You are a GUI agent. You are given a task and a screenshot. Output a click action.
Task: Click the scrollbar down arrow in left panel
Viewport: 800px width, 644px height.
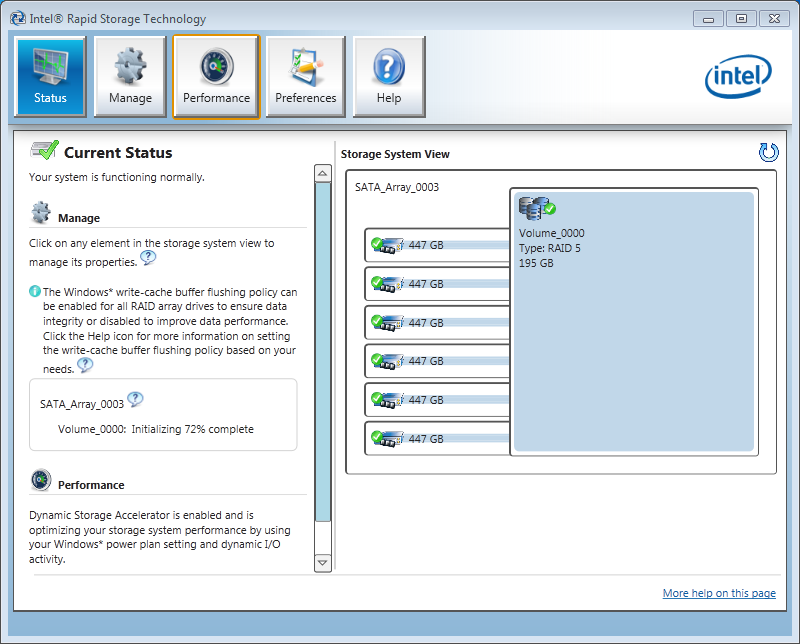322,562
